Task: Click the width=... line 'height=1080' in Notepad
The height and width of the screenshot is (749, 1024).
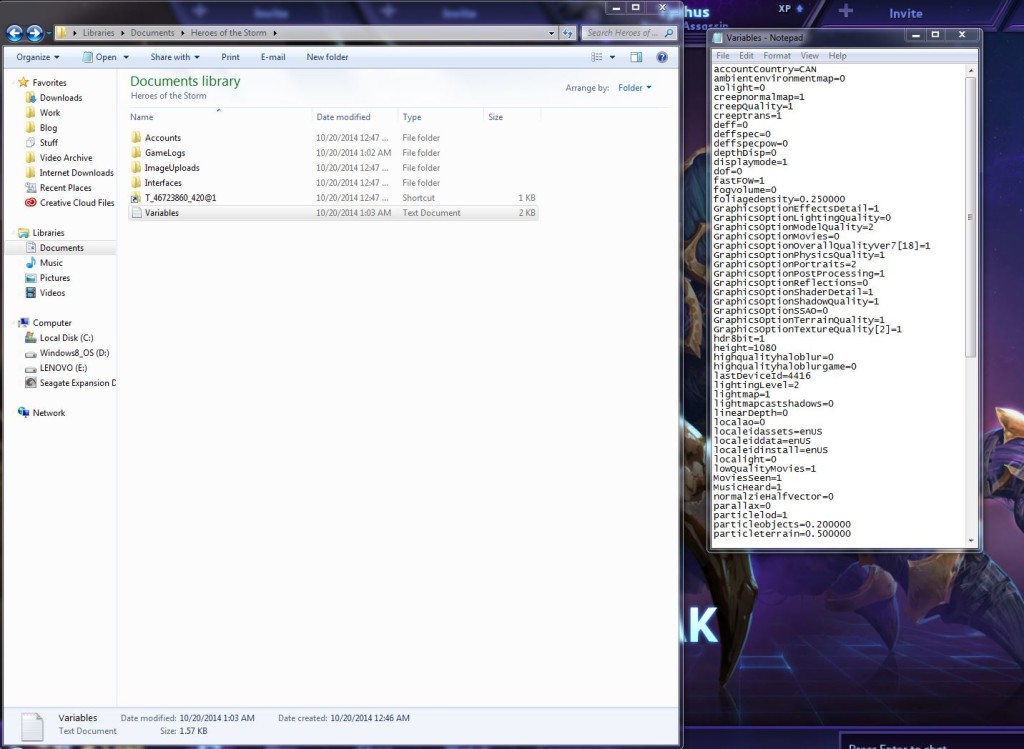Action: [x=745, y=348]
